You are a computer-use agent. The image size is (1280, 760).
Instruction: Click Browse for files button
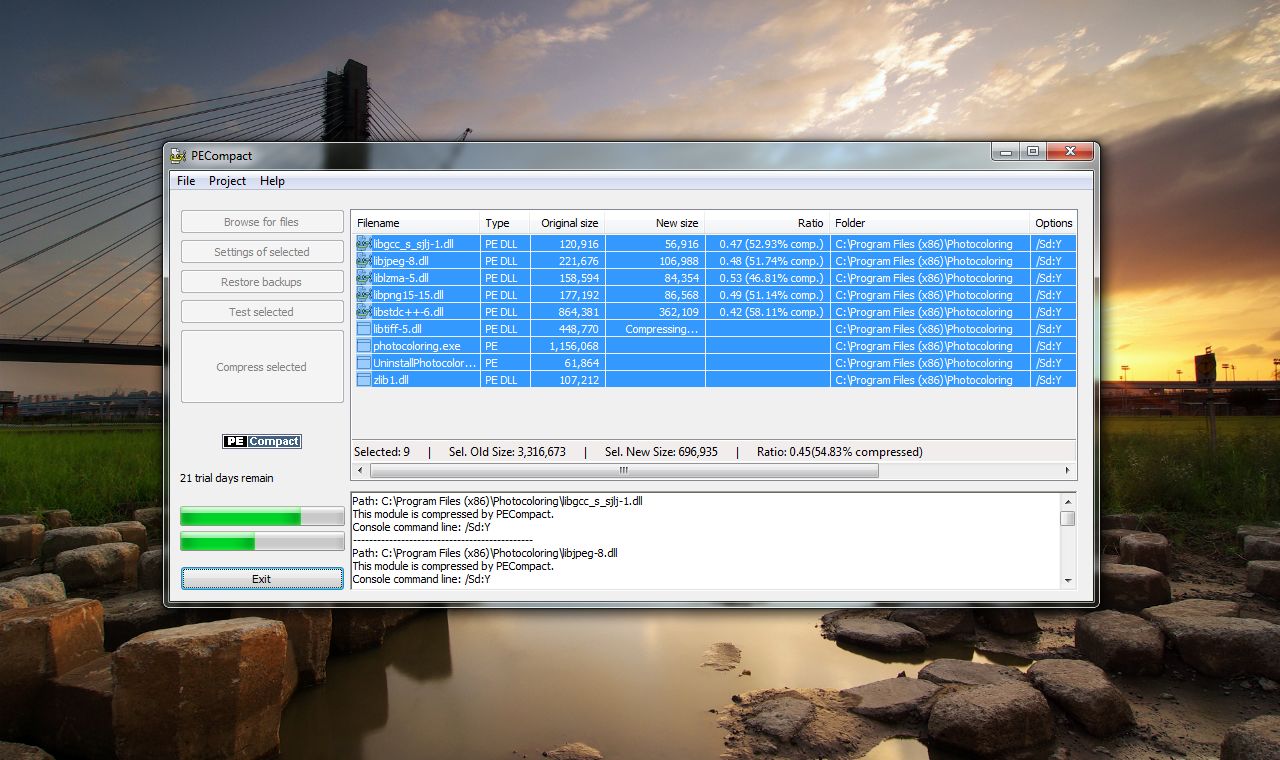coord(261,222)
